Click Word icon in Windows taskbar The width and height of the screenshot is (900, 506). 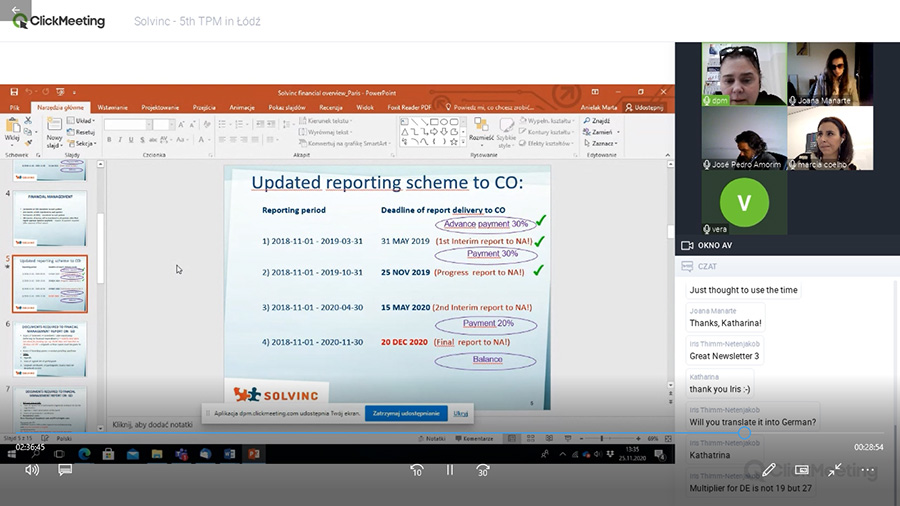coord(229,454)
